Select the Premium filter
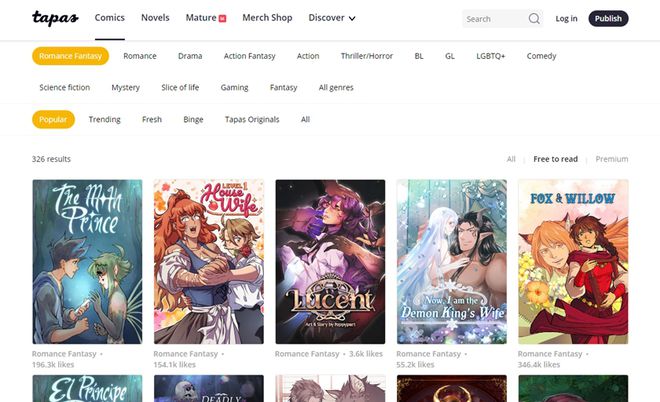This screenshot has height=402, width=660. (612, 159)
